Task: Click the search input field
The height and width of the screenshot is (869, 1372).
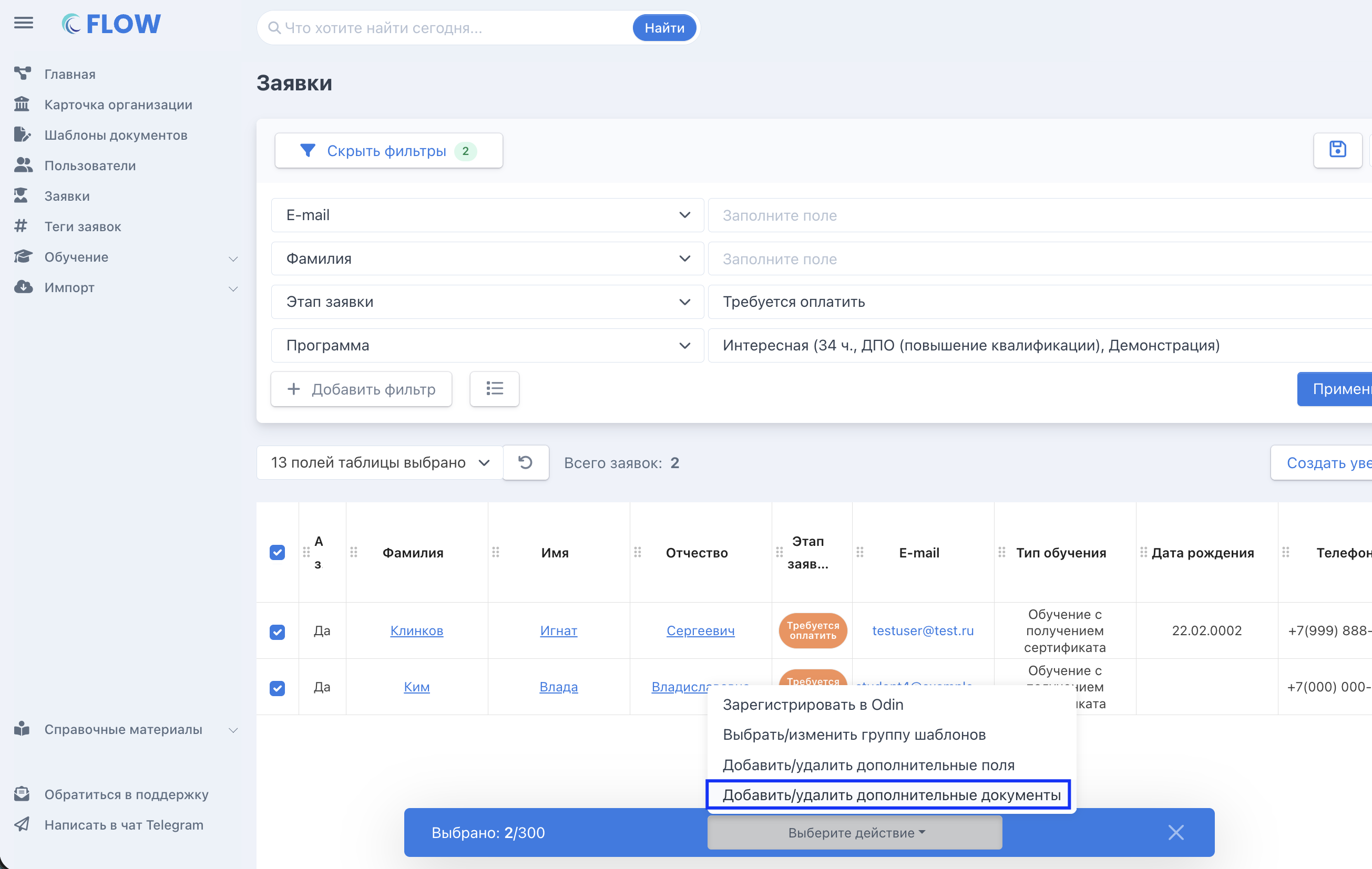Action: click(450, 28)
